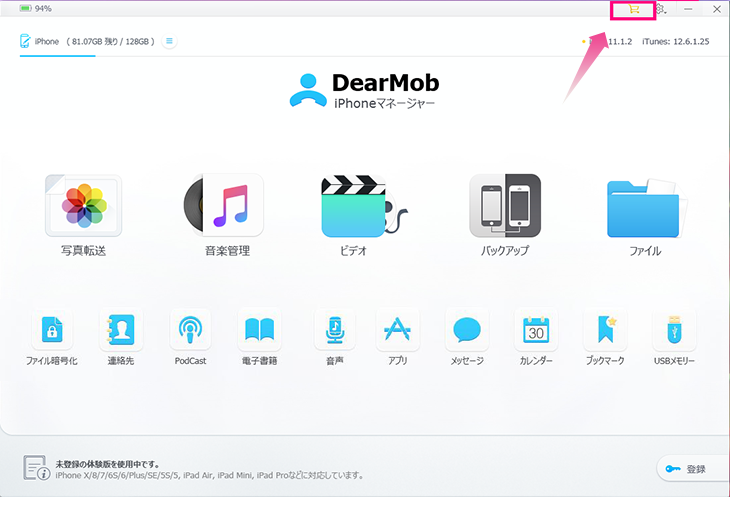Open the 音声 voice icon
This screenshot has height=510, width=730.
click(x=335, y=329)
